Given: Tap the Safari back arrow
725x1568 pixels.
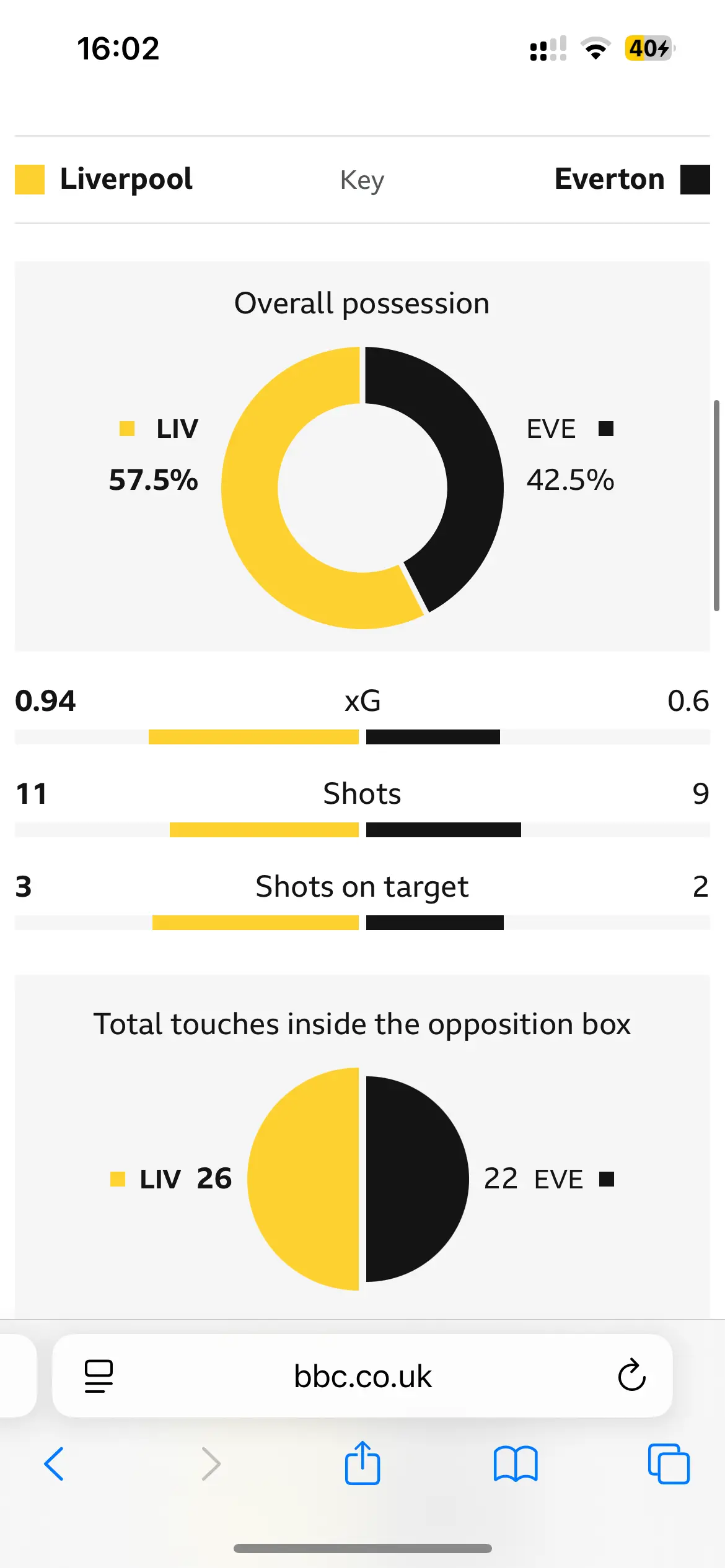Looking at the screenshot, I should (54, 1464).
